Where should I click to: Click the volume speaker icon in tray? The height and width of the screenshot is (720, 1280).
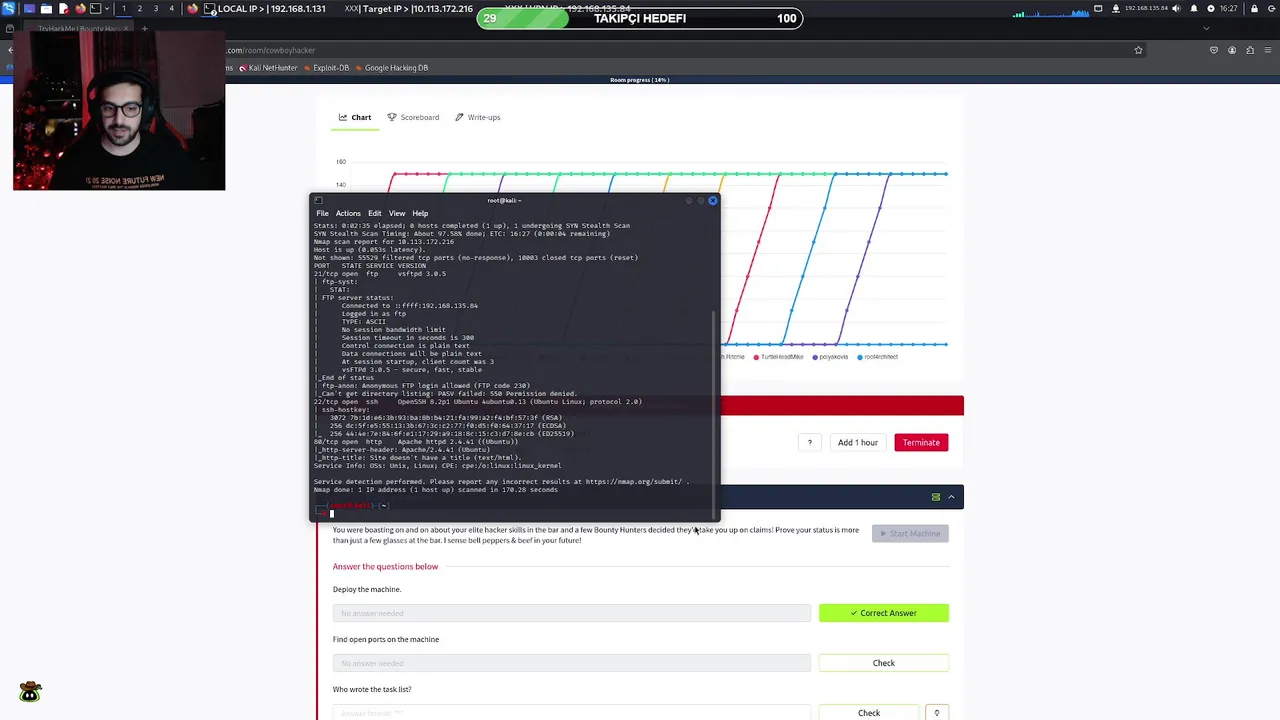[1175, 9]
